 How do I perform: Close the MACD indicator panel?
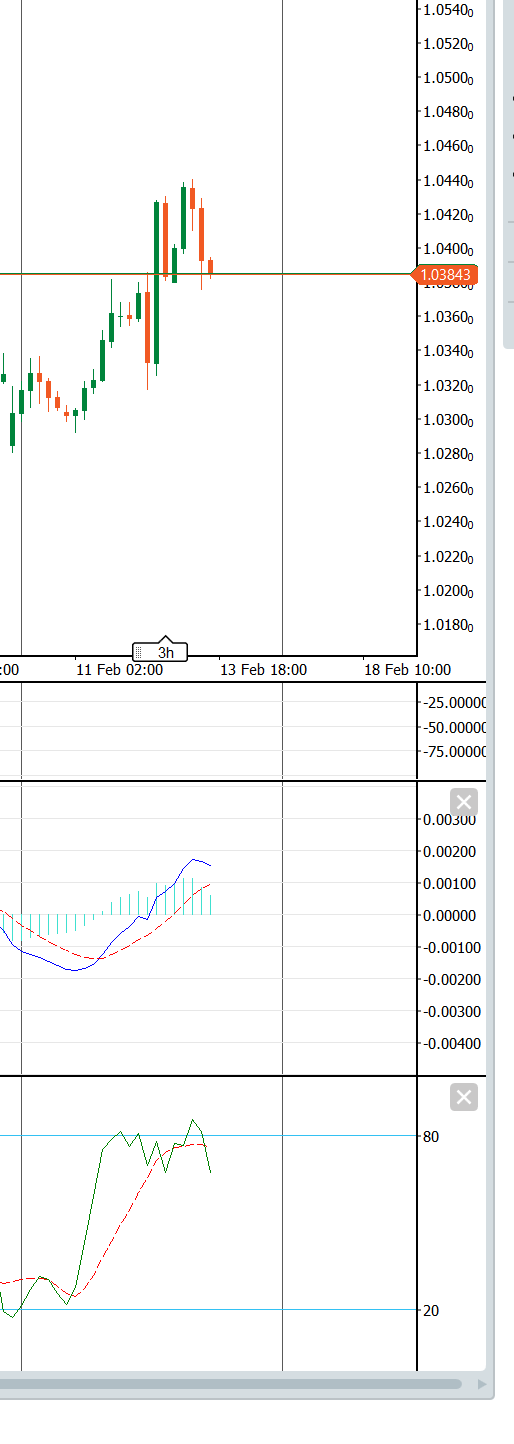pos(464,802)
